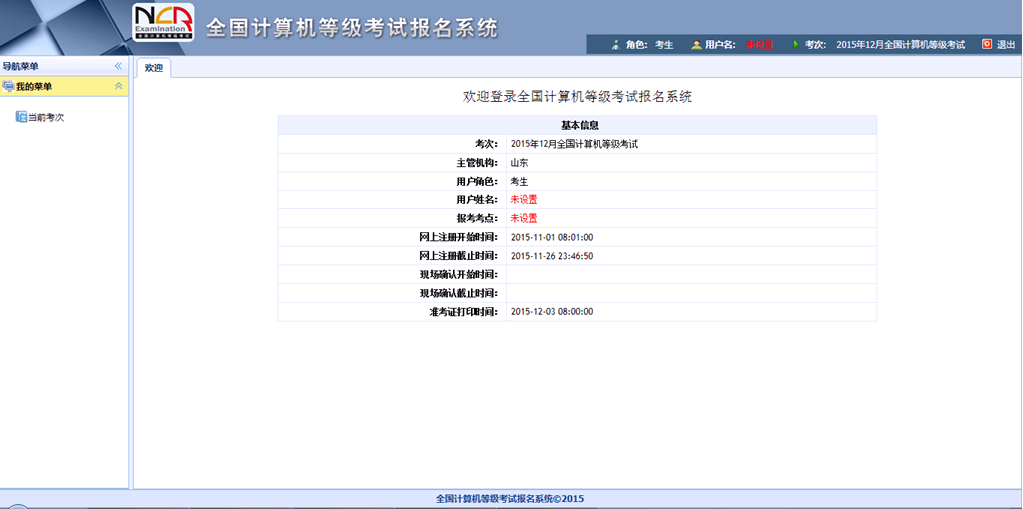Open 当前考次 from the navigation tree
Image resolution: width=1023 pixels, height=509 pixels.
(46, 117)
